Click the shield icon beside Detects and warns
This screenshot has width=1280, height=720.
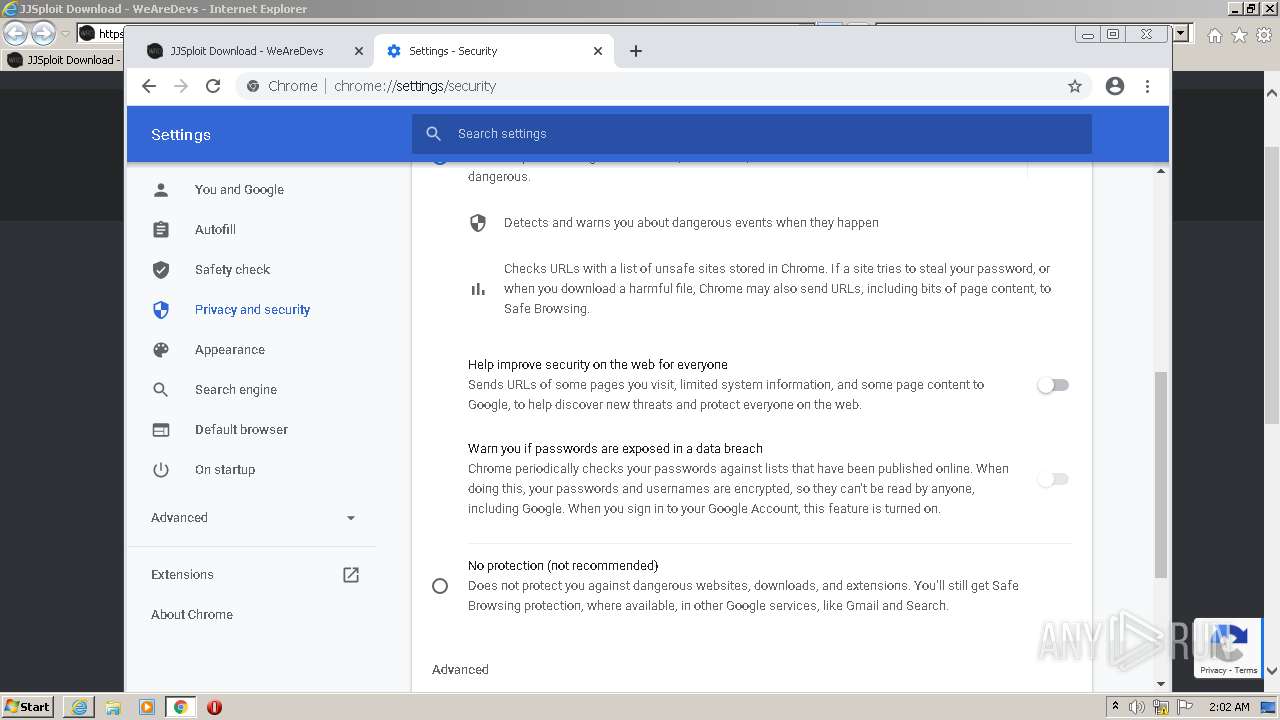point(478,223)
